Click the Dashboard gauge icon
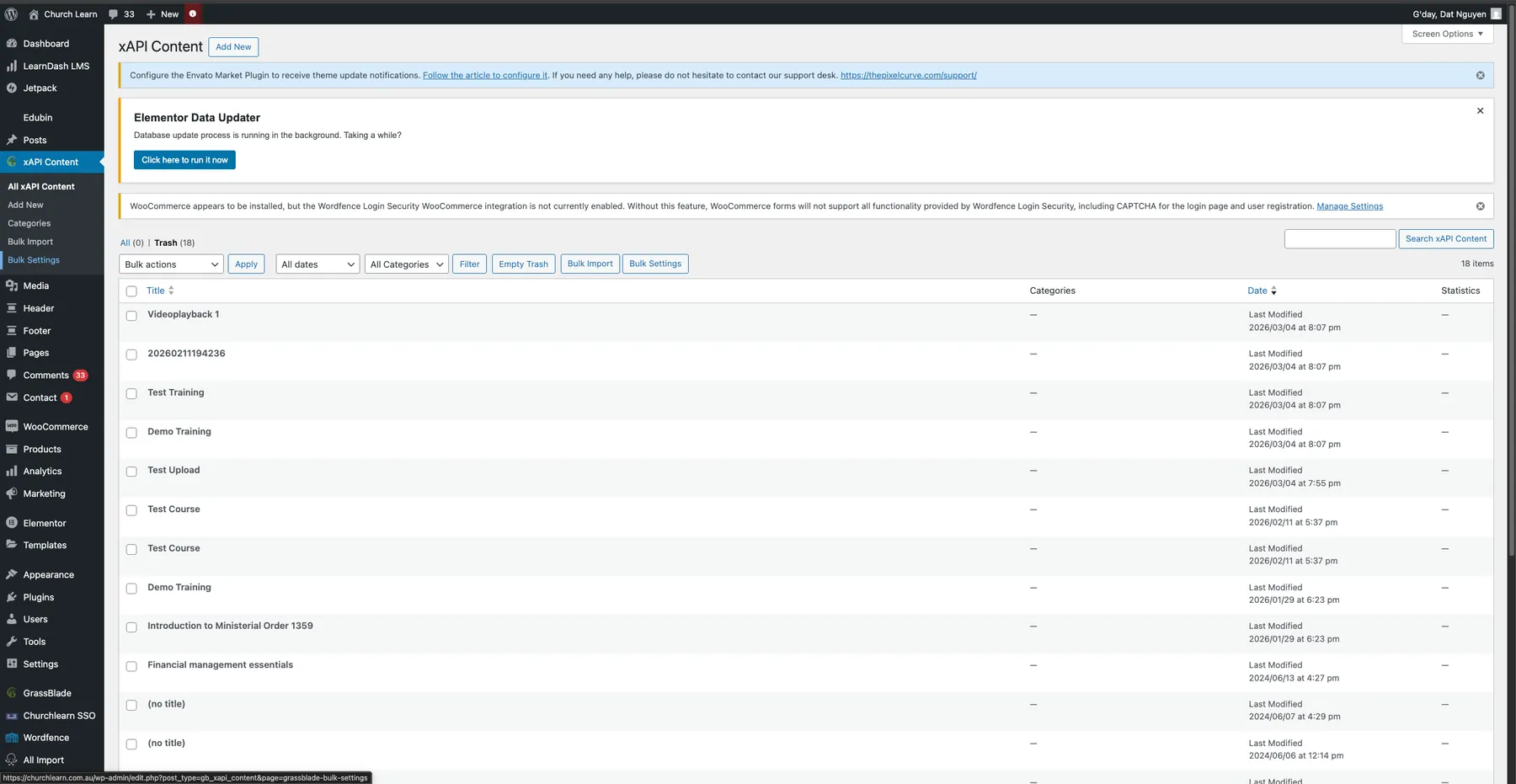 [12, 43]
